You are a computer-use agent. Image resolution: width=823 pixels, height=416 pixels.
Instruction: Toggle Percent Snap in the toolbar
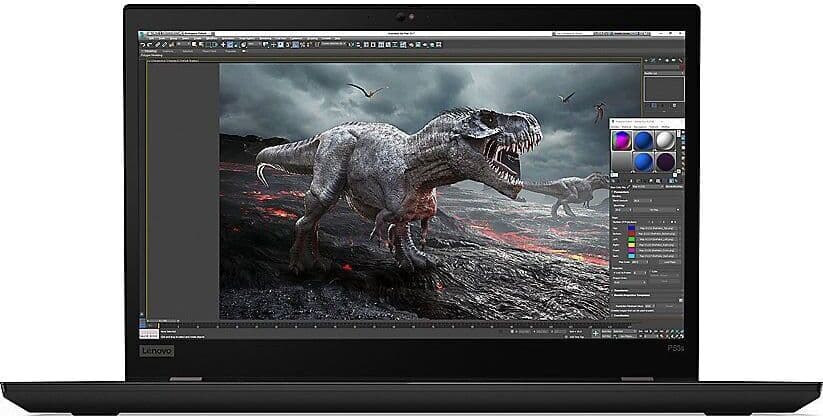(x=302, y=45)
